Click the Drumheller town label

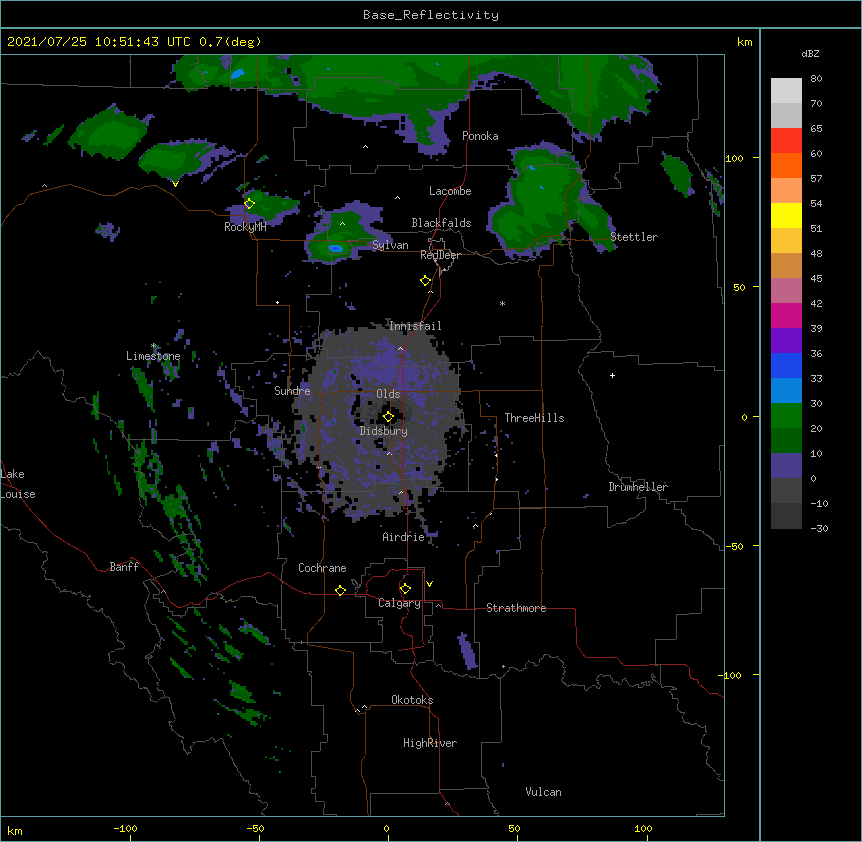click(x=638, y=487)
